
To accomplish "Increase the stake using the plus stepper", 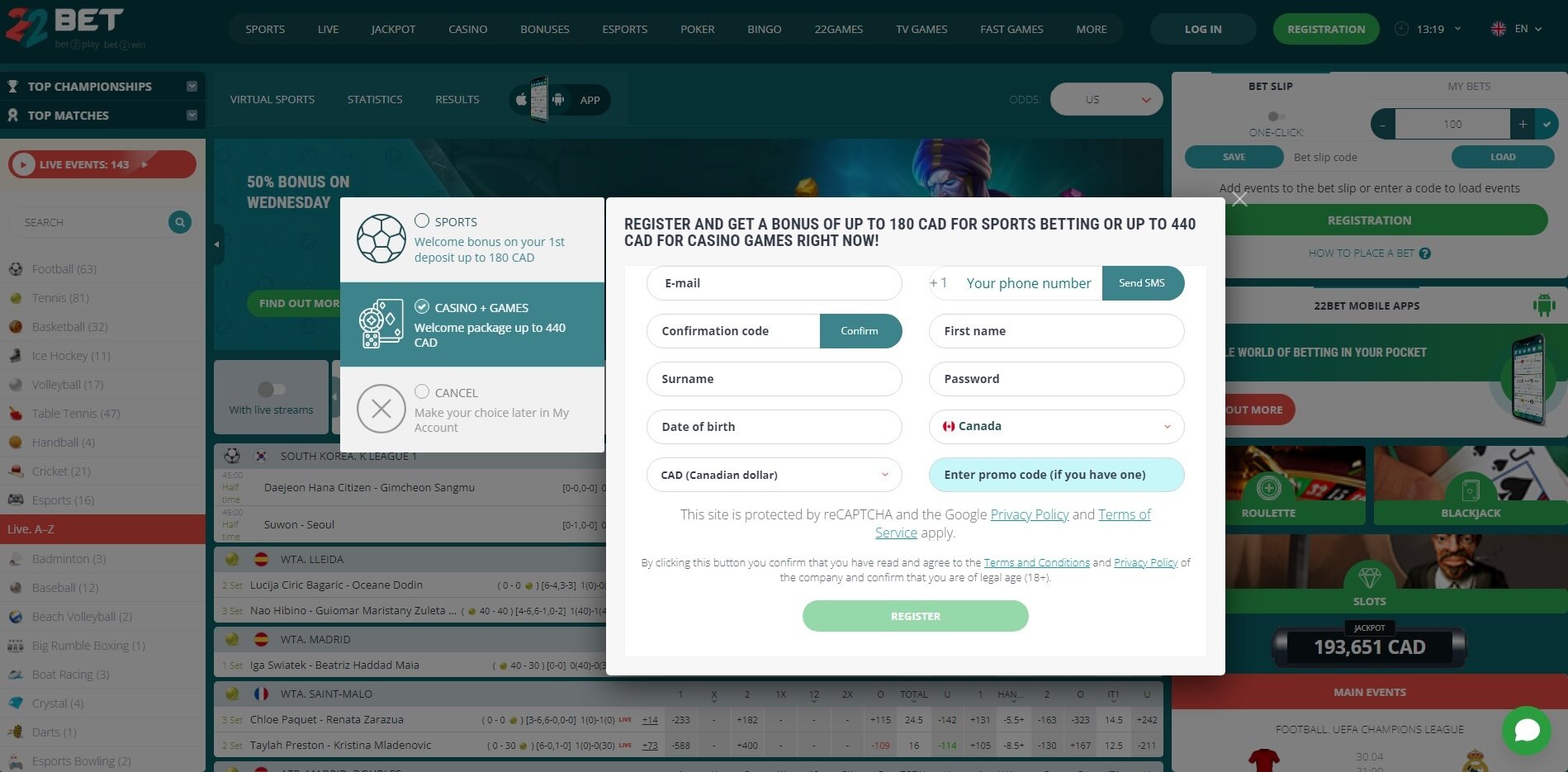I will click(1523, 124).
